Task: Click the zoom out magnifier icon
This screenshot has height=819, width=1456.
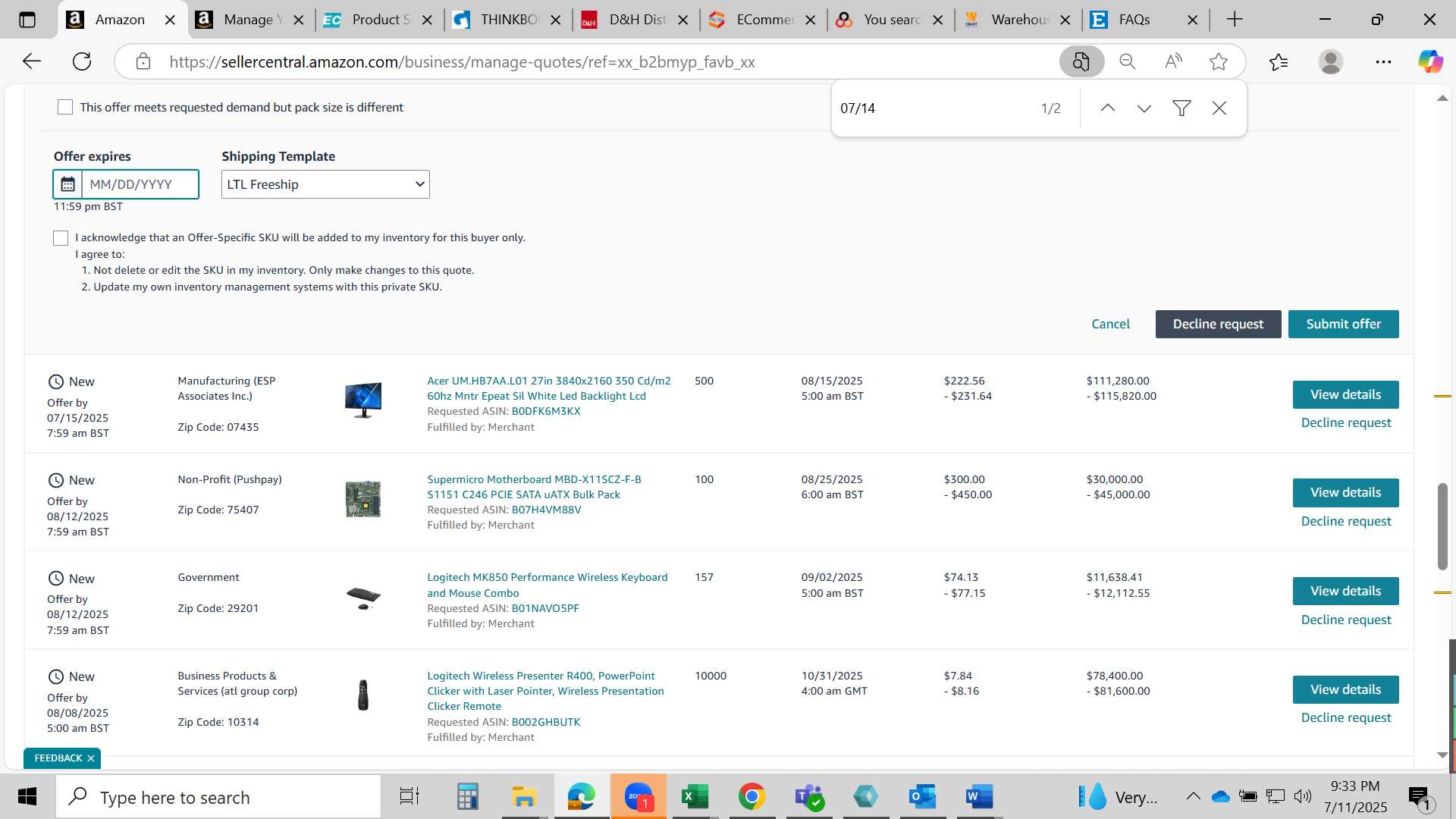Action: tap(1128, 61)
